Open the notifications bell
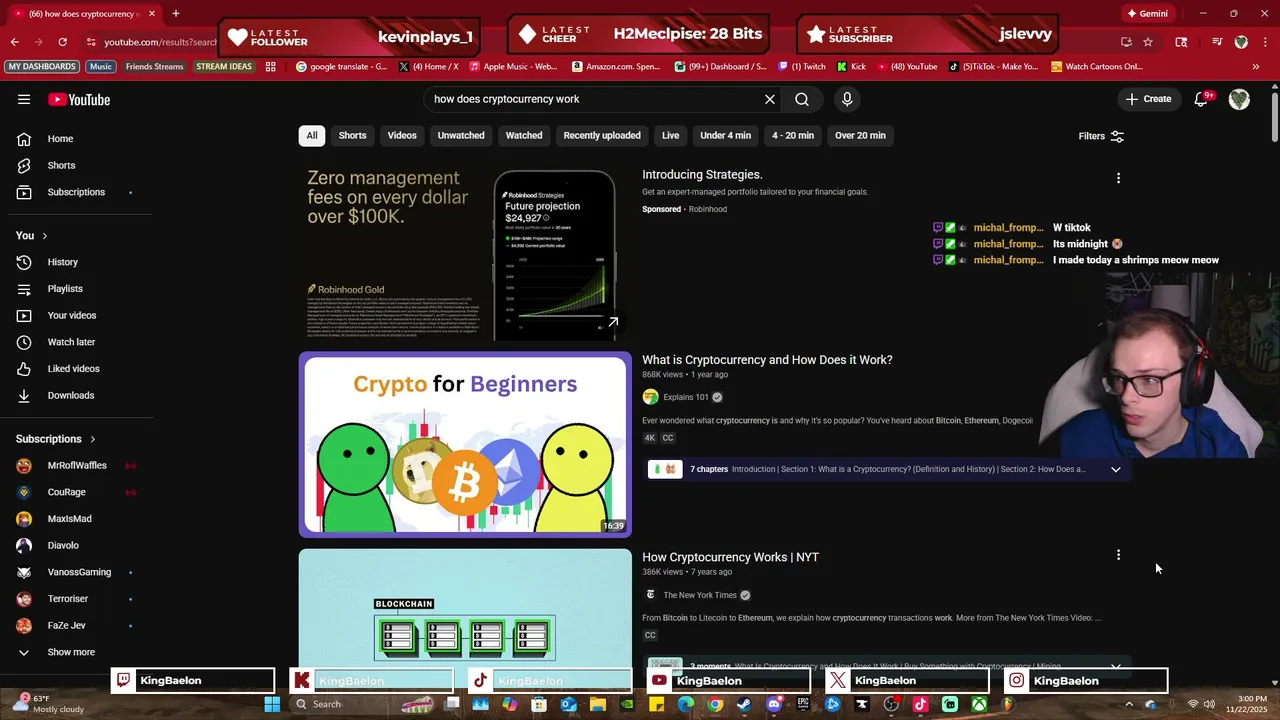 [x=1201, y=99]
